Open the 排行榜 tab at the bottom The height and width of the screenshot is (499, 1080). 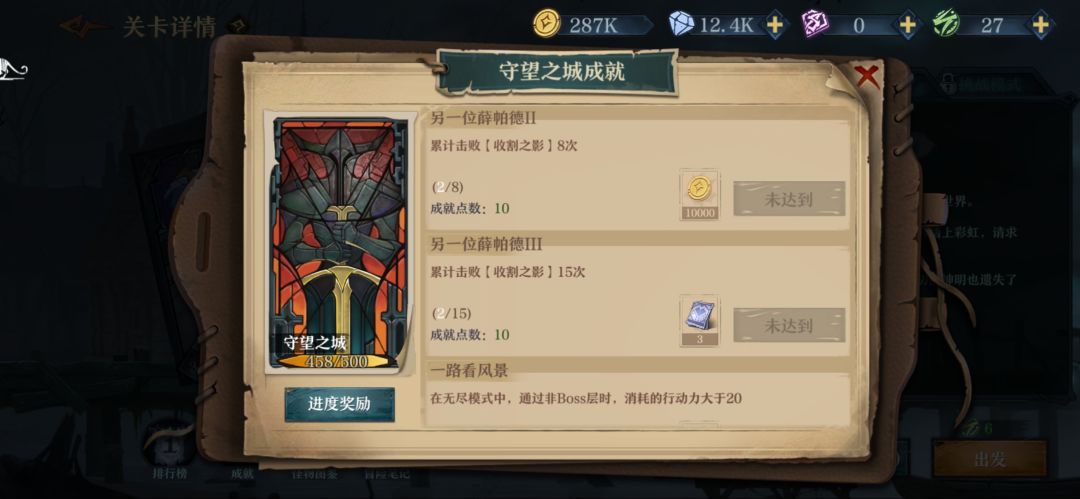(x=169, y=473)
